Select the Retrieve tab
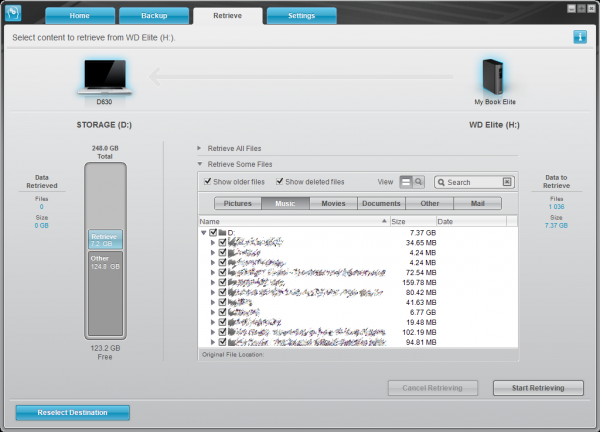 coord(228,16)
